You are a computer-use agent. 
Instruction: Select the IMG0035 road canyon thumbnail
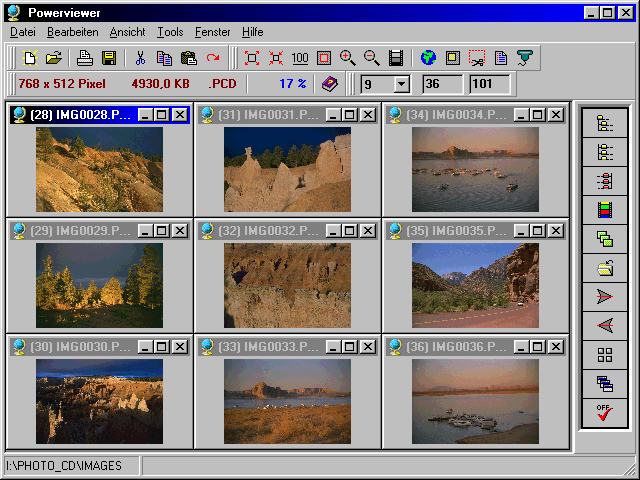pyautogui.click(x=475, y=285)
